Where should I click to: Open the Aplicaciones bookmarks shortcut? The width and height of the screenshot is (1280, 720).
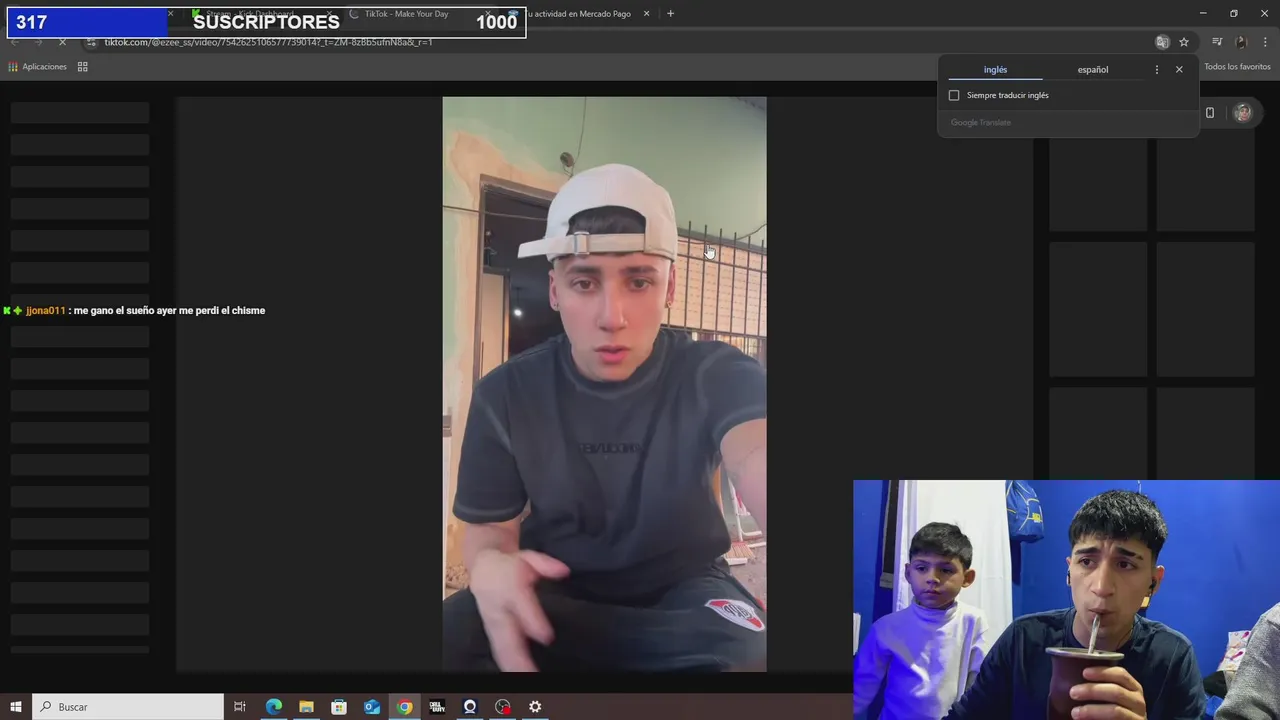click(37, 67)
